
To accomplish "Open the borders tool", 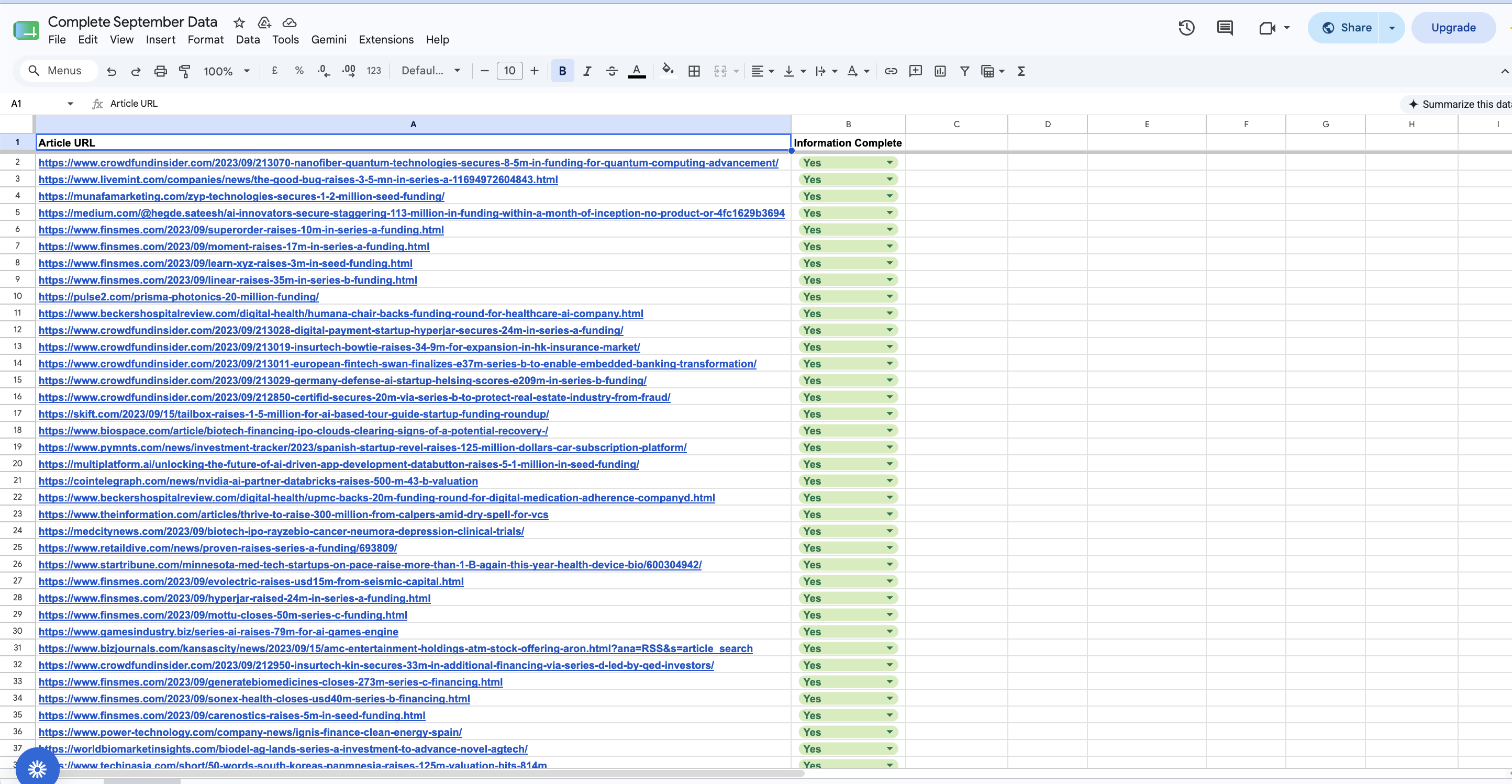I will click(x=694, y=71).
